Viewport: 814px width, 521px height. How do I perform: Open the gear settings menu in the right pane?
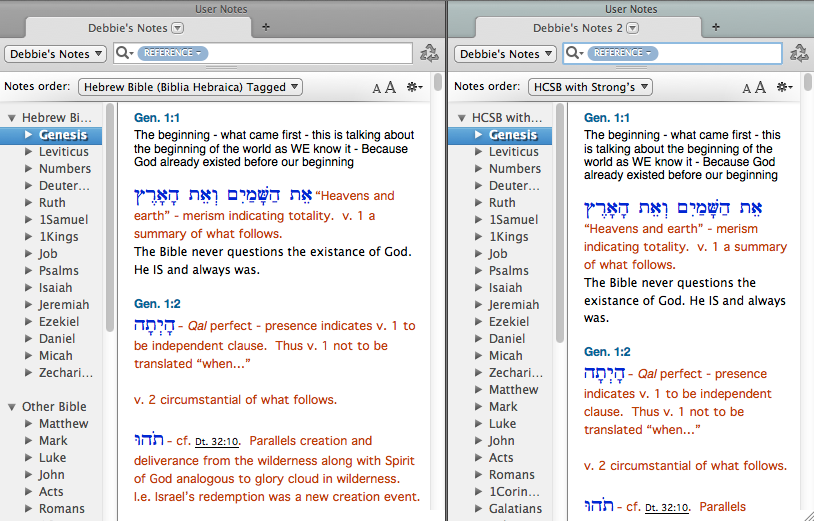[784, 88]
